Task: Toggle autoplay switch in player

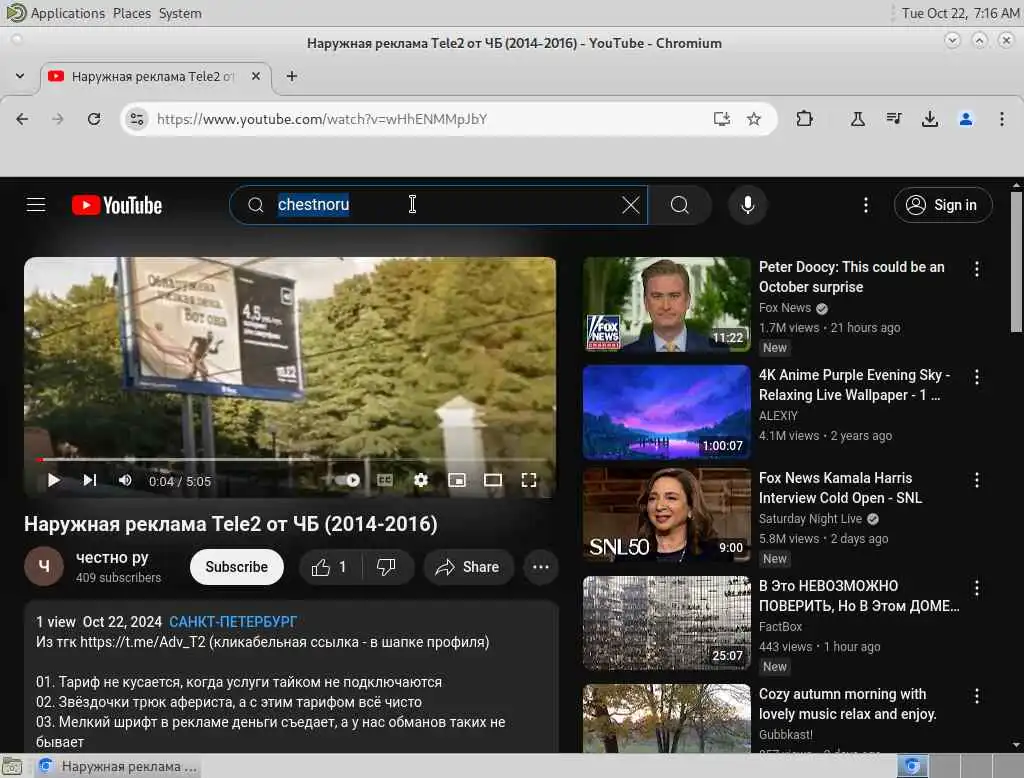Action: [x=347, y=481]
